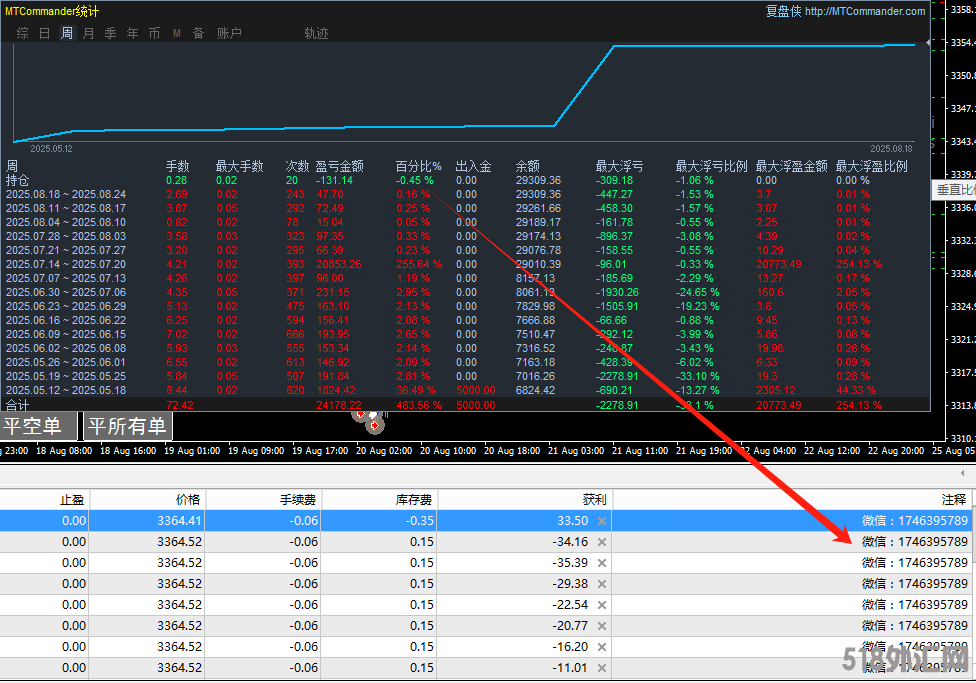976x683 pixels.
Task: Close the order showing -35.39 loss
Action: [601, 563]
